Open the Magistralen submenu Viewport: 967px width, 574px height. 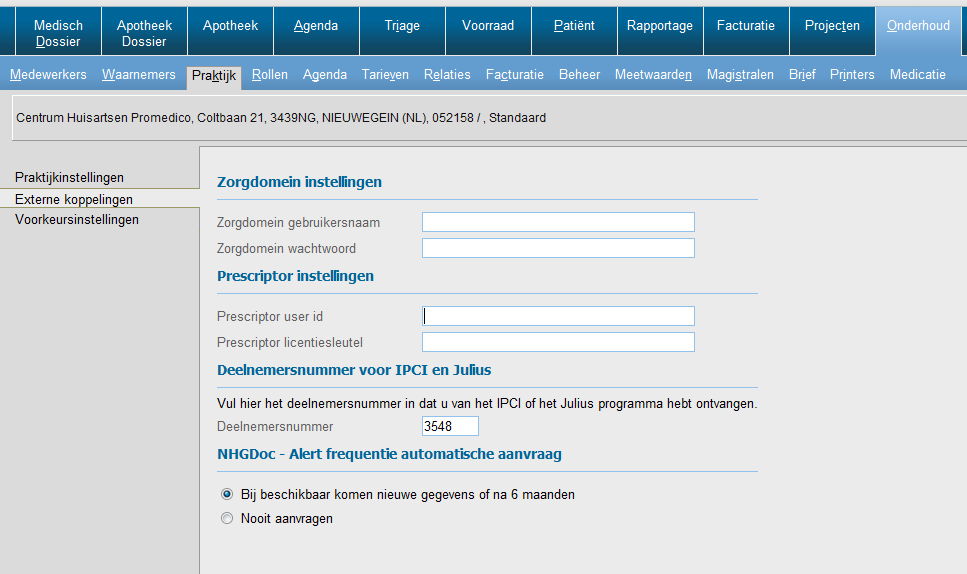[740, 75]
